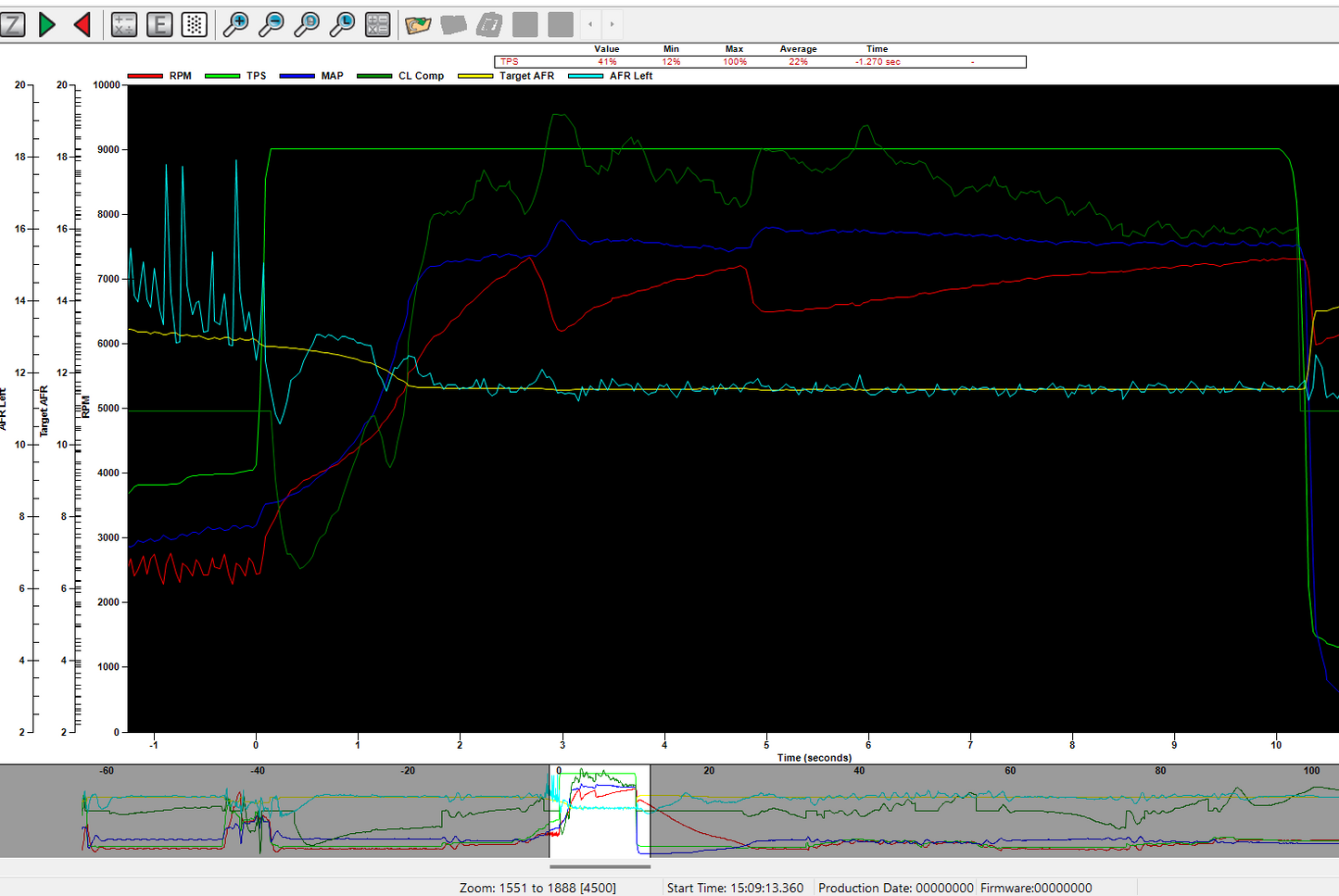Image resolution: width=1339 pixels, height=896 pixels.
Task: Click the small left arrow stepper
Action: coord(590,25)
